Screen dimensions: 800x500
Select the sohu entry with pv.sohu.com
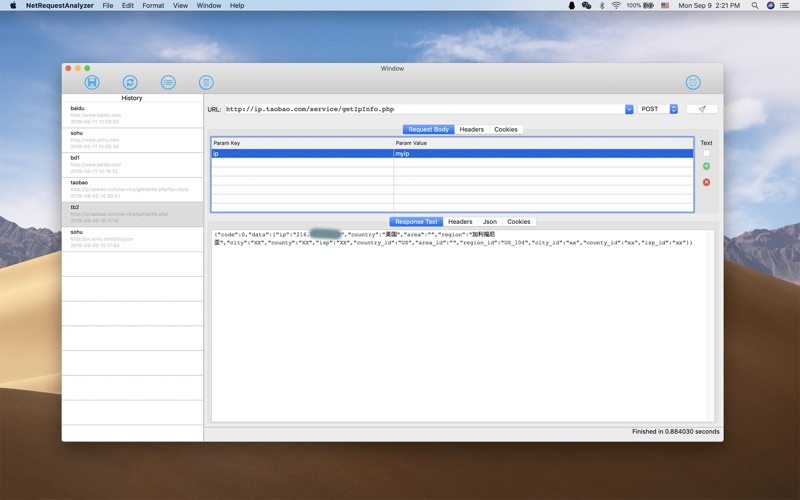pyautogui.click(x=132, y=239)
